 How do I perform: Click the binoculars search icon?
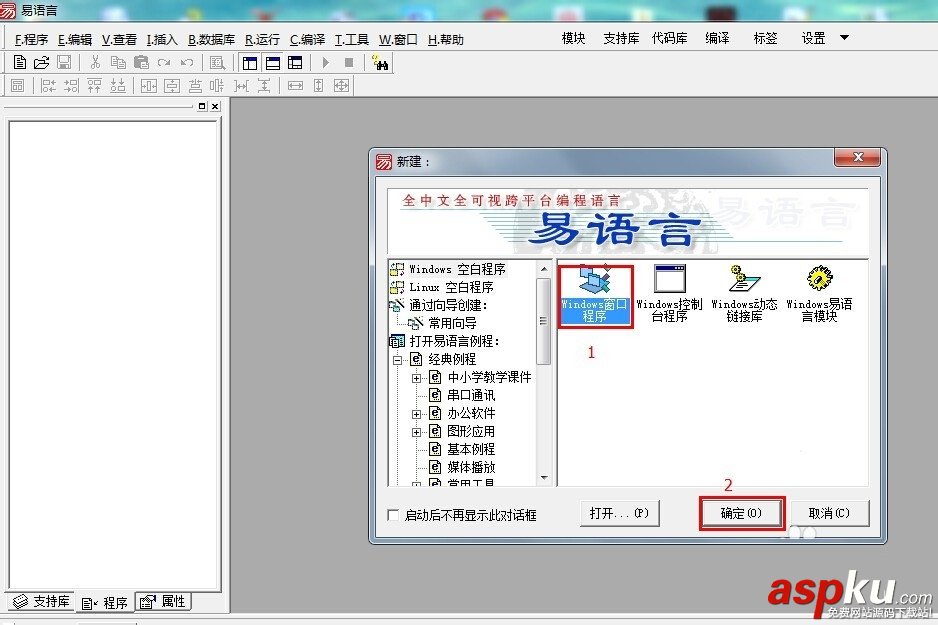[380, 63]
